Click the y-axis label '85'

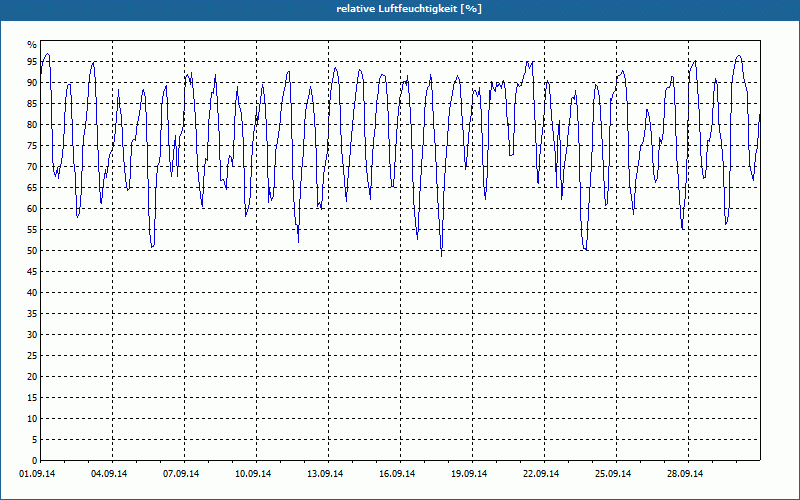(32, 104)
